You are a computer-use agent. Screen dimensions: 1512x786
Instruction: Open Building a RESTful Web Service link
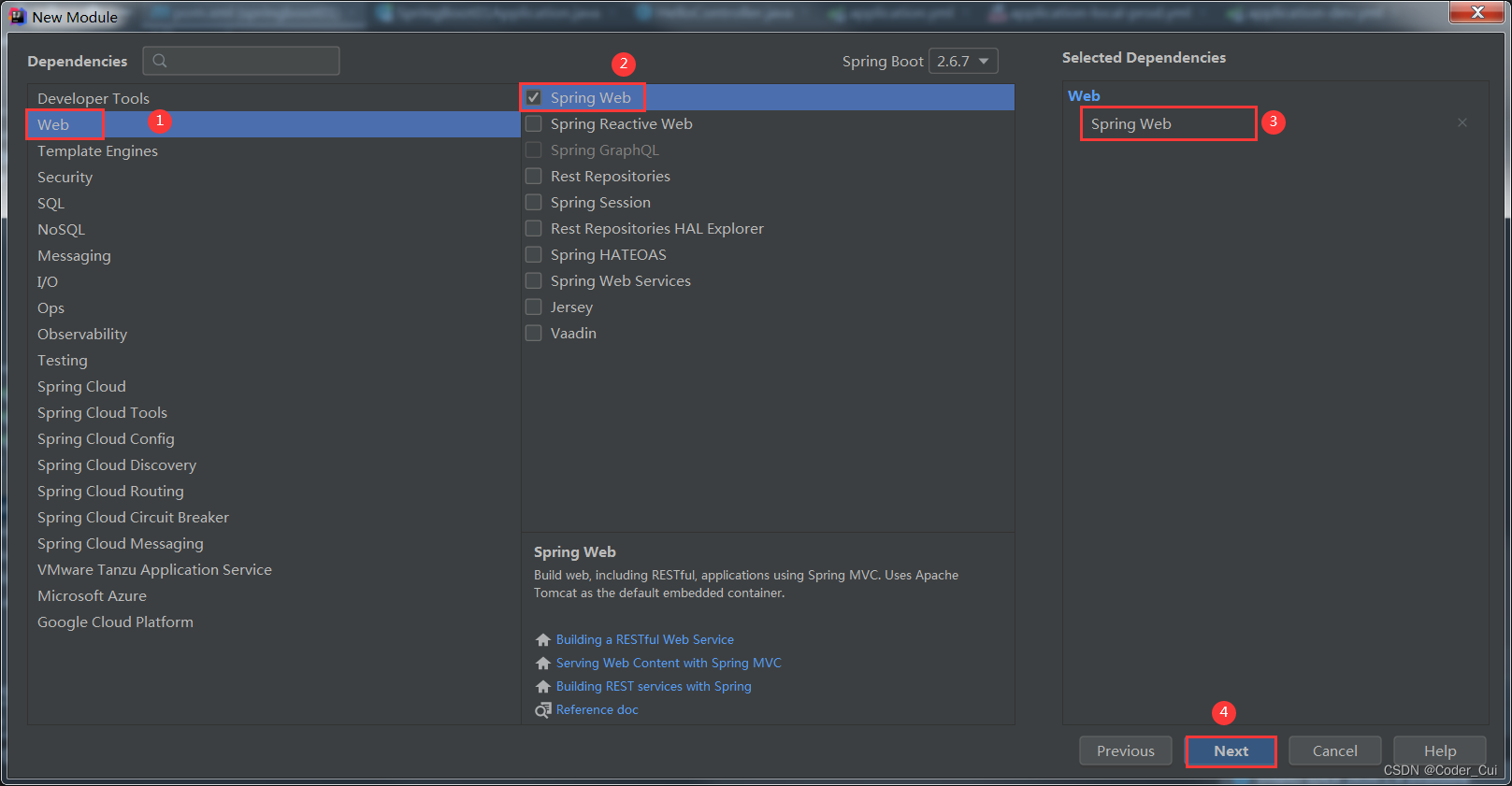[x=645, y=639]
